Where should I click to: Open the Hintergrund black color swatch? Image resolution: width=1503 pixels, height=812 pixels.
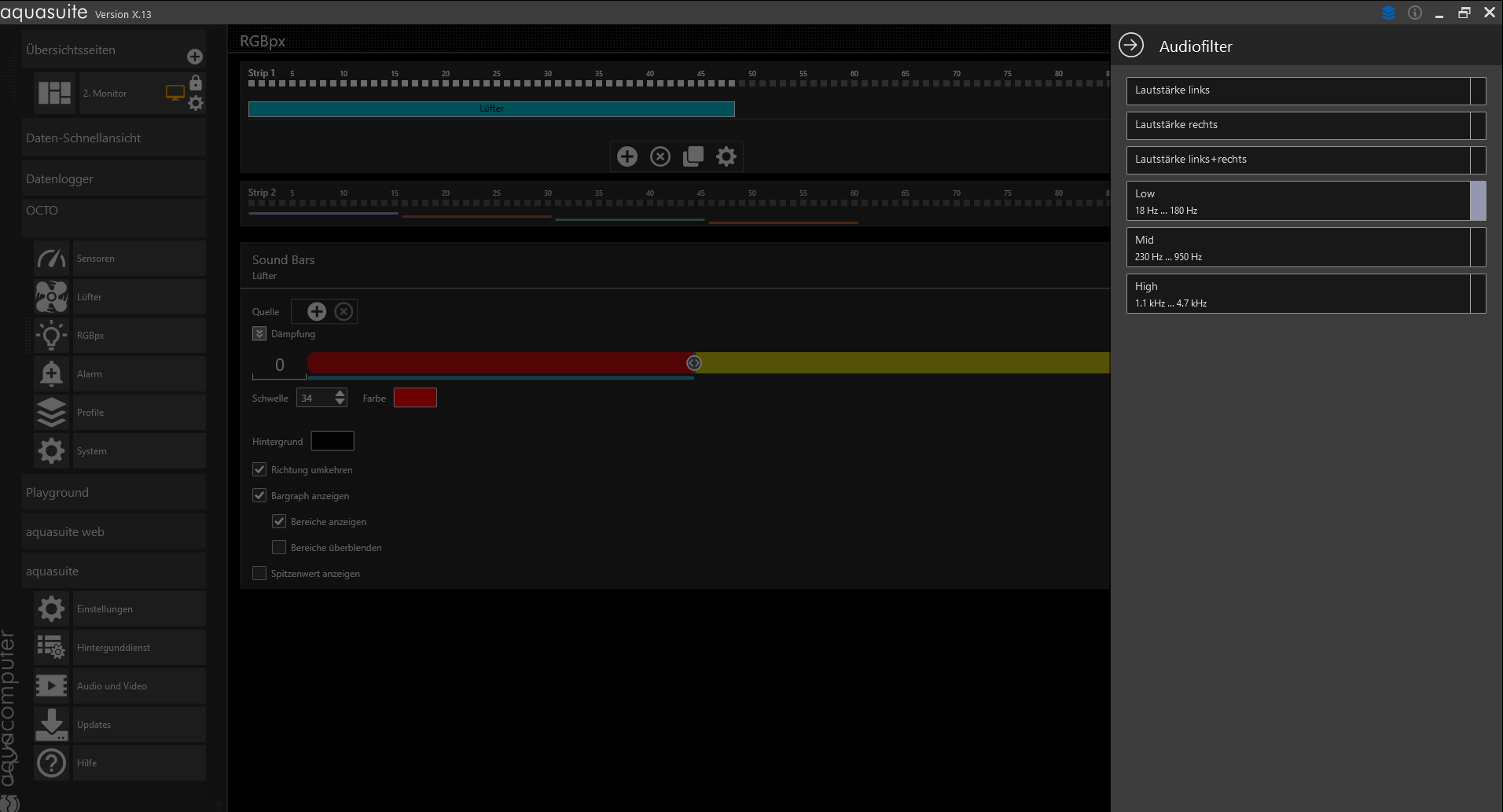(333, 441)
